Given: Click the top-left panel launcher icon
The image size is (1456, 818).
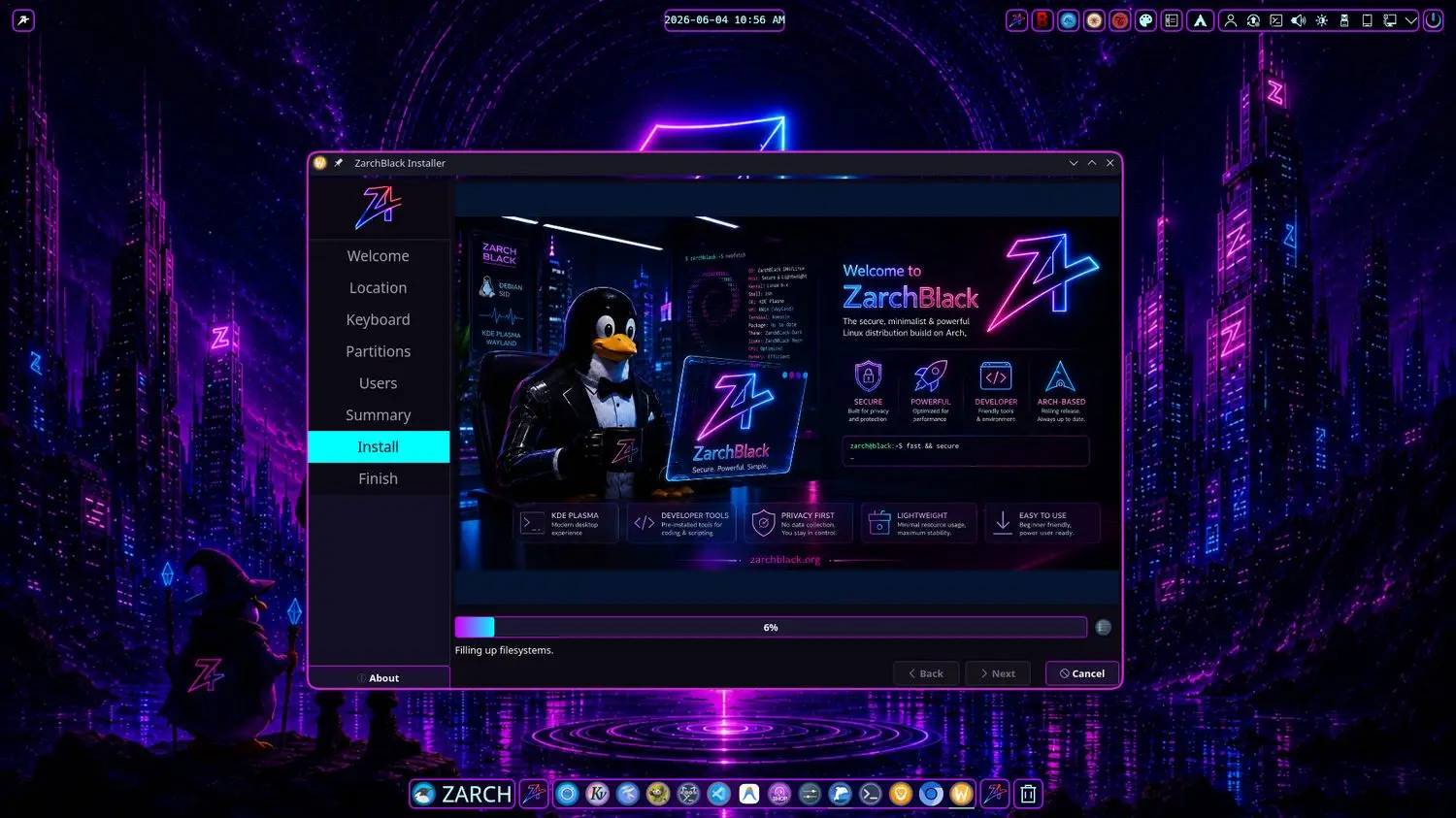Looking at the screenshot, I should [x=23, y=20].
